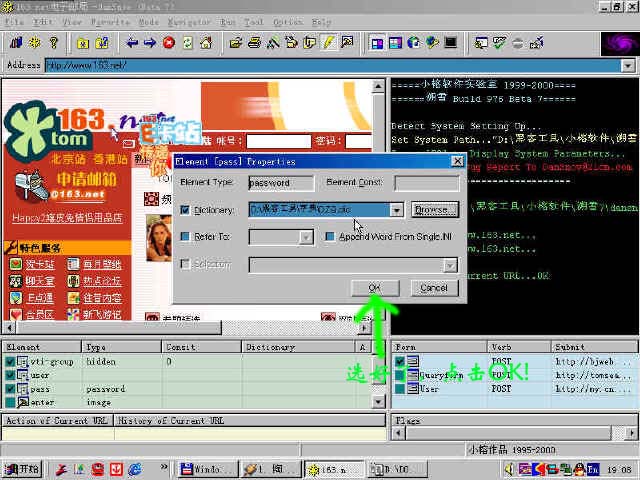640x480 pixels.
Task: Click the second panel layout icon
Action: point(395,42)
